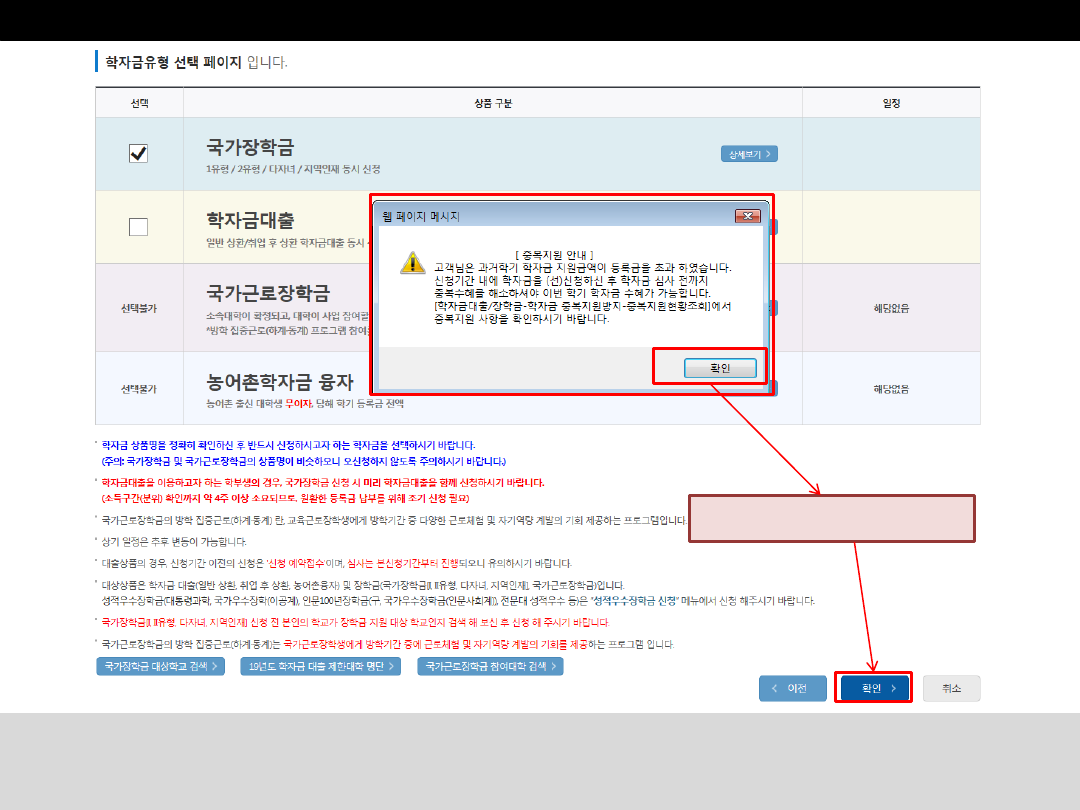This screenshot has height=810, width=1080.
Task: Click the yellow warning icon in the dialog
Action: (x=411, y=262)
